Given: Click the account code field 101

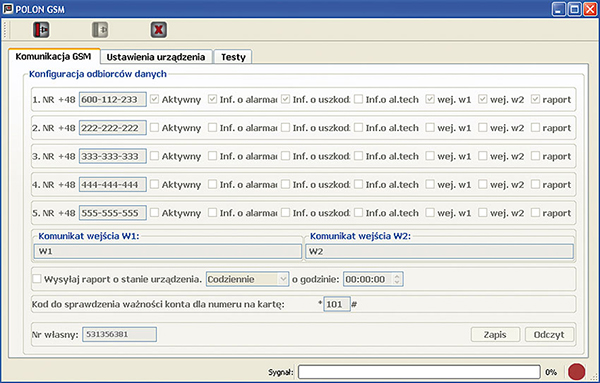Looking at the screenshot, I should (337, 304).
